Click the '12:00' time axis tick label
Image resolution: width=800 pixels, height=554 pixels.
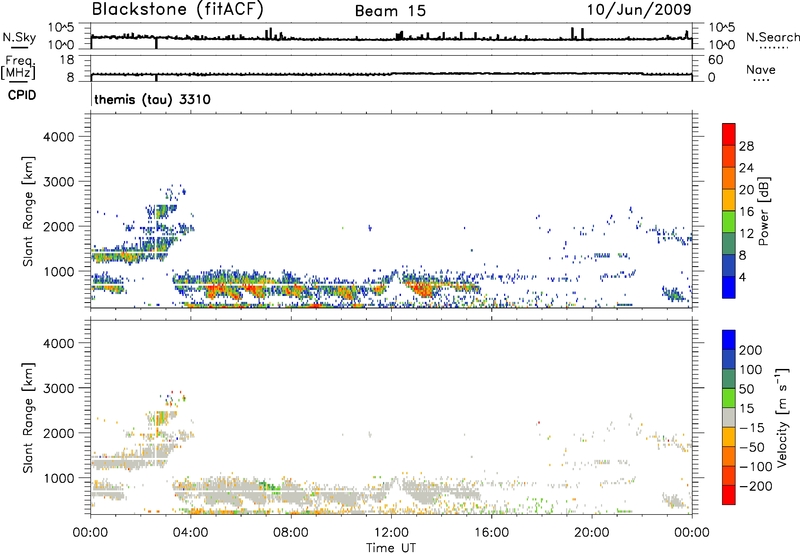[391, 533]
